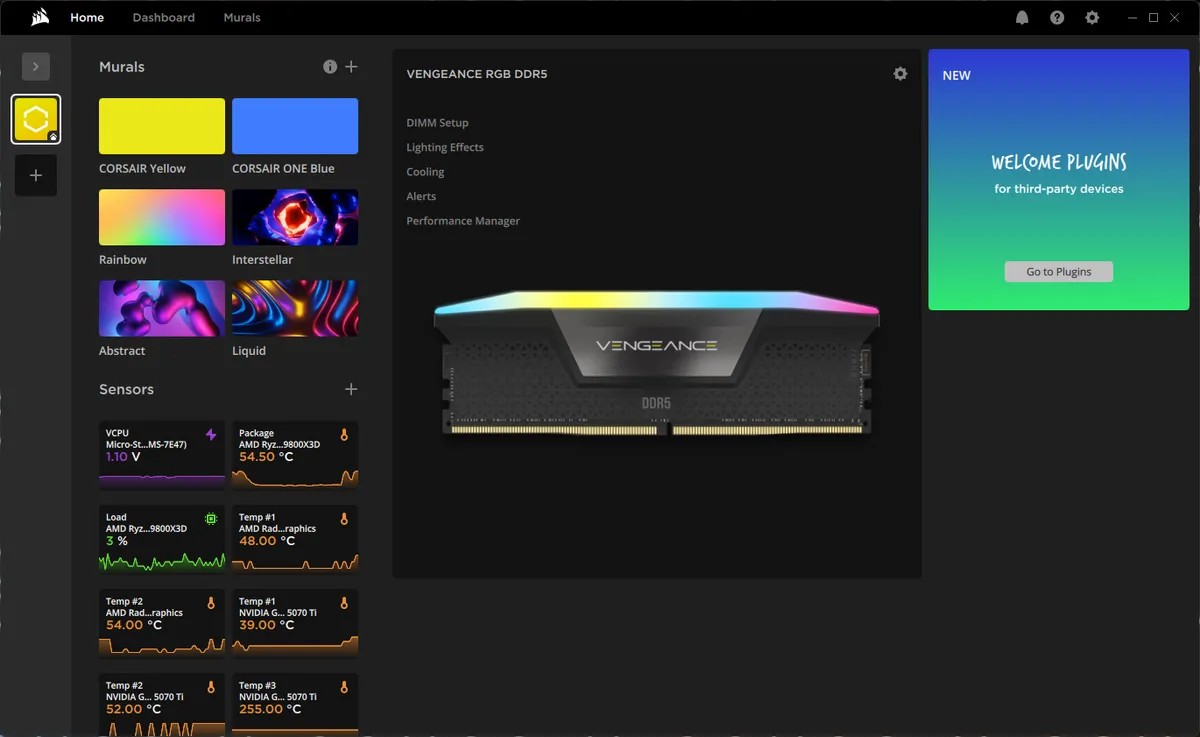Click the lightning icon on VCPU sensor card
The image size is (1200, 737).
tap(211, 434)
